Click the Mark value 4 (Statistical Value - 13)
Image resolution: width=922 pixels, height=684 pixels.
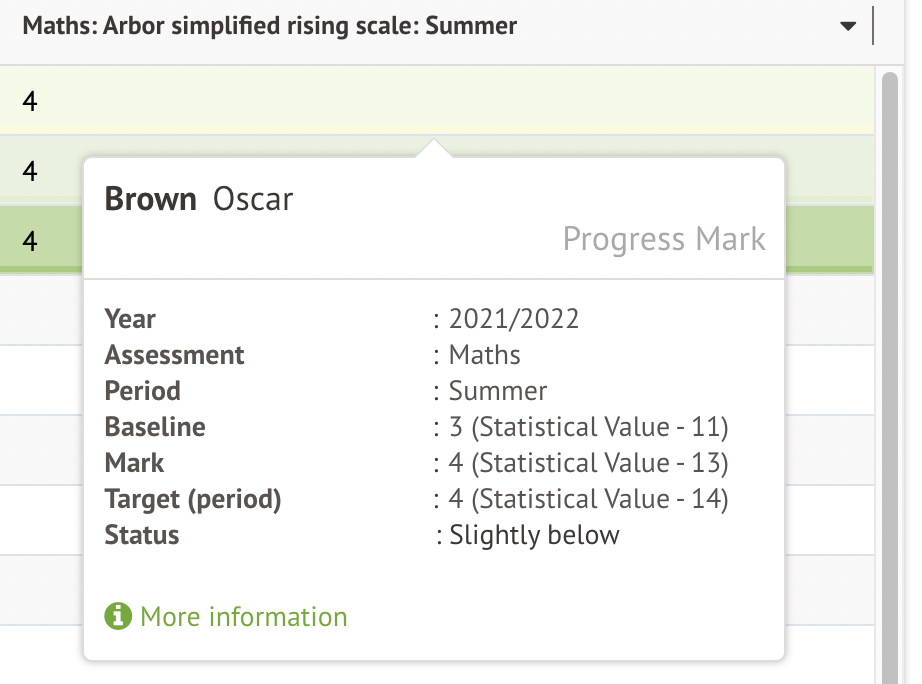(x=588, y=463)
